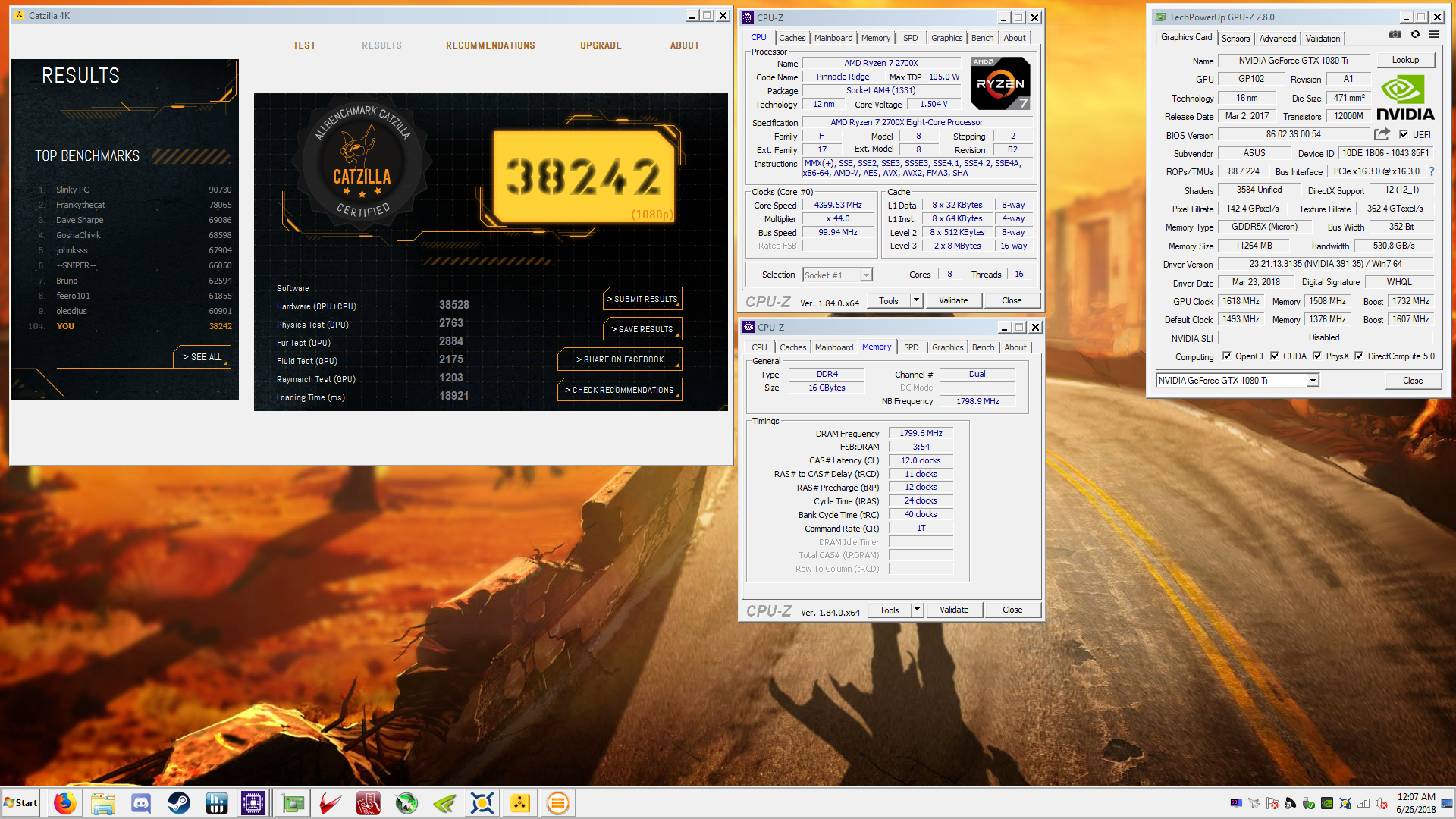The width and height of the screenshot is (1456, 819).
Task: Toggle the UEFI checkbox in GPU-Z
Action: click(x=1404, y=135)
